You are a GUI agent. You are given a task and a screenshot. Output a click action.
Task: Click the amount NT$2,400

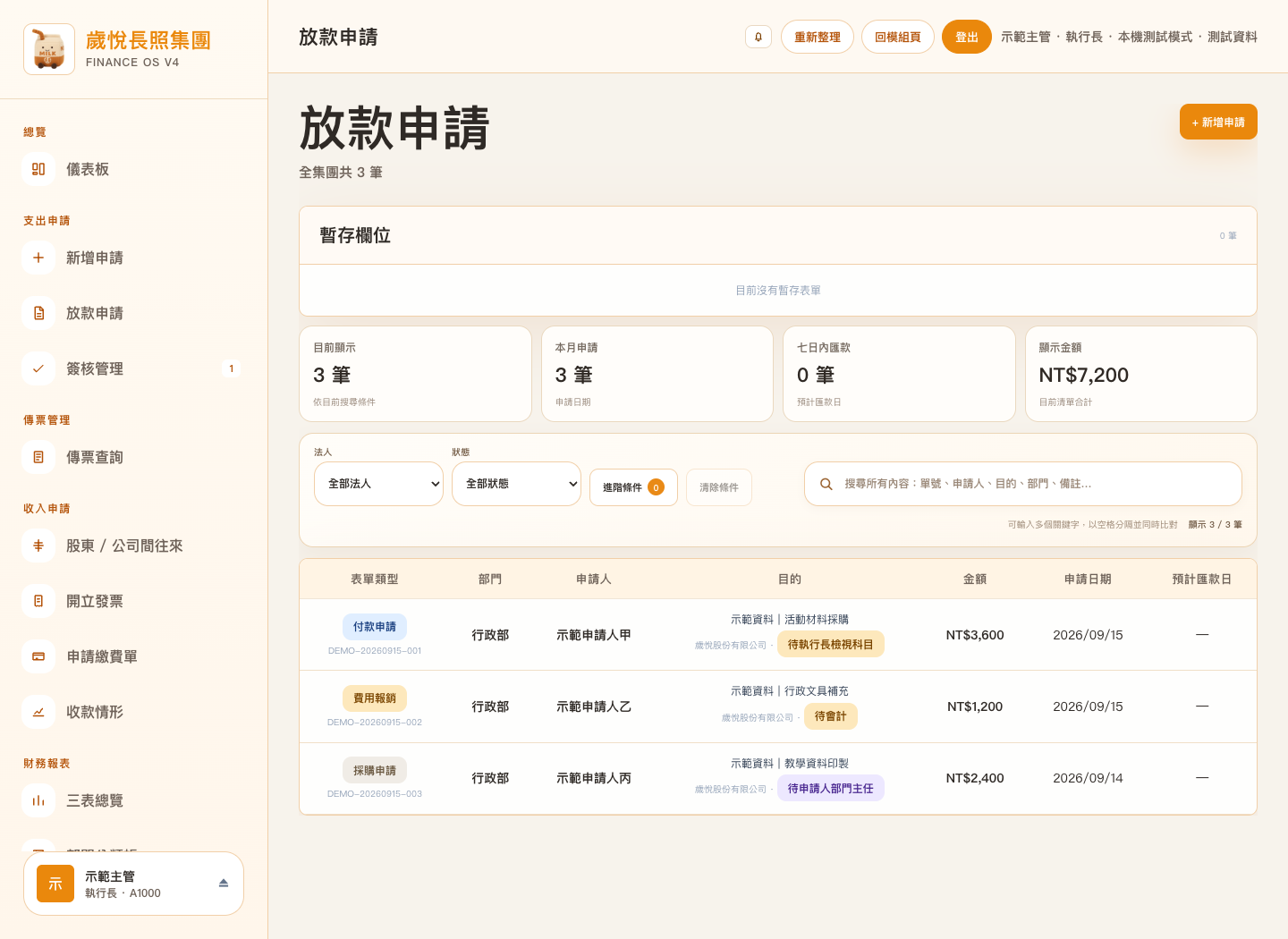click(x=975, y=778)
